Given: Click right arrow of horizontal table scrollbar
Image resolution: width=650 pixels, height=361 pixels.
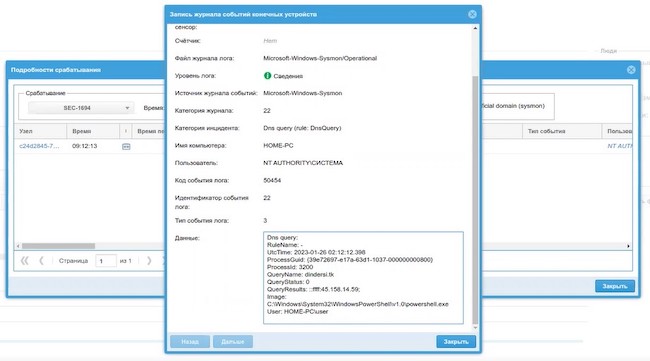Looking at the screenshot, I should click(x=628, y=246).
